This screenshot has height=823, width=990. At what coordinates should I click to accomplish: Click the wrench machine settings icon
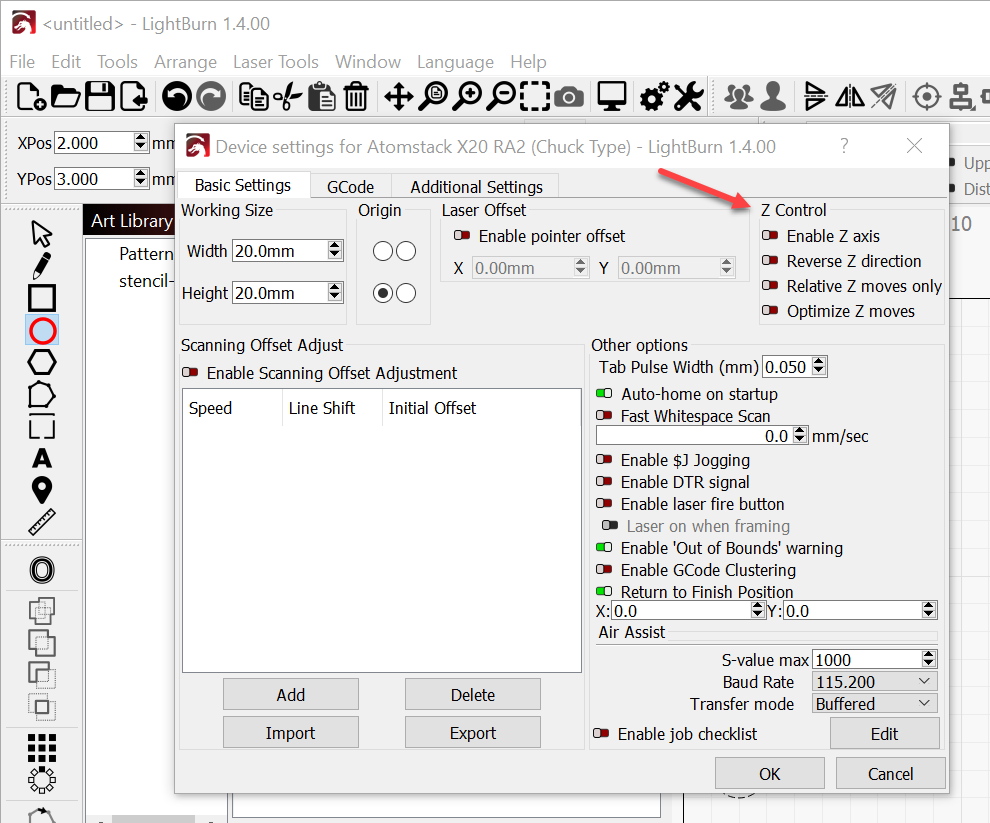(688, 96)
